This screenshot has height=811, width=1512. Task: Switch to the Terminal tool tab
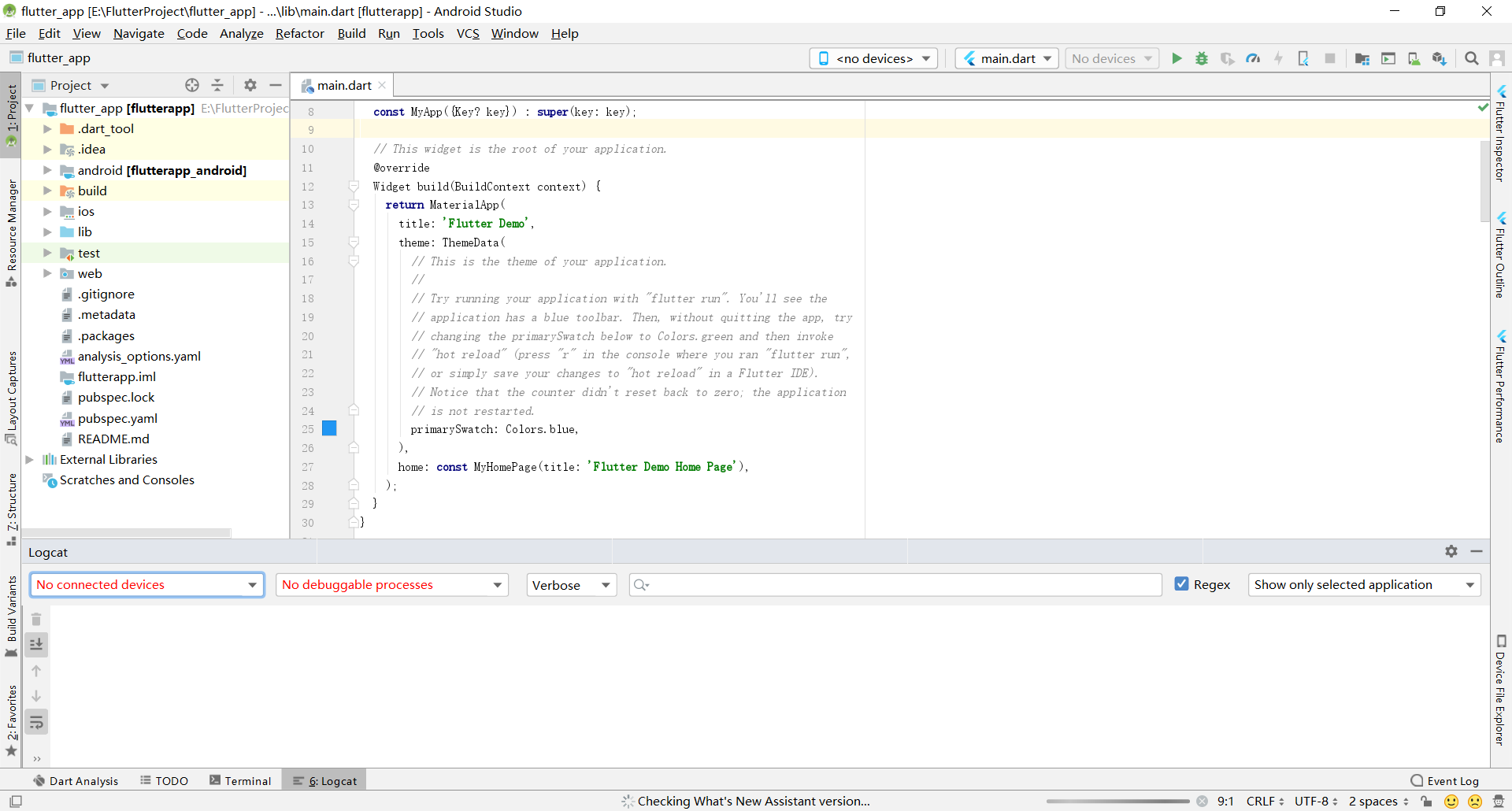tap(240, 780)
